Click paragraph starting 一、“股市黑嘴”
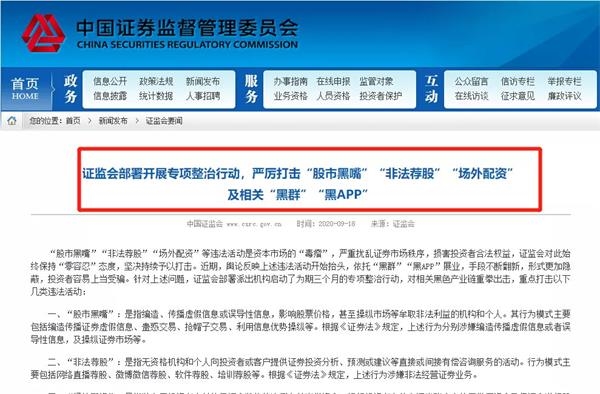 [x=300, y=327]
